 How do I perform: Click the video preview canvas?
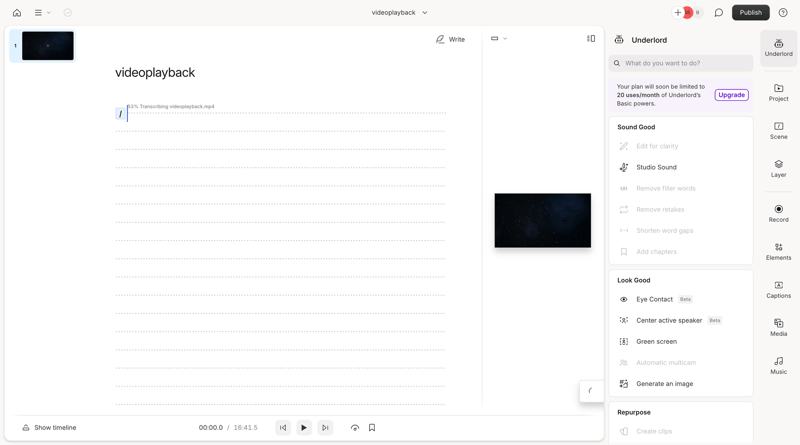pyautogui.click(x=542, y=220)
